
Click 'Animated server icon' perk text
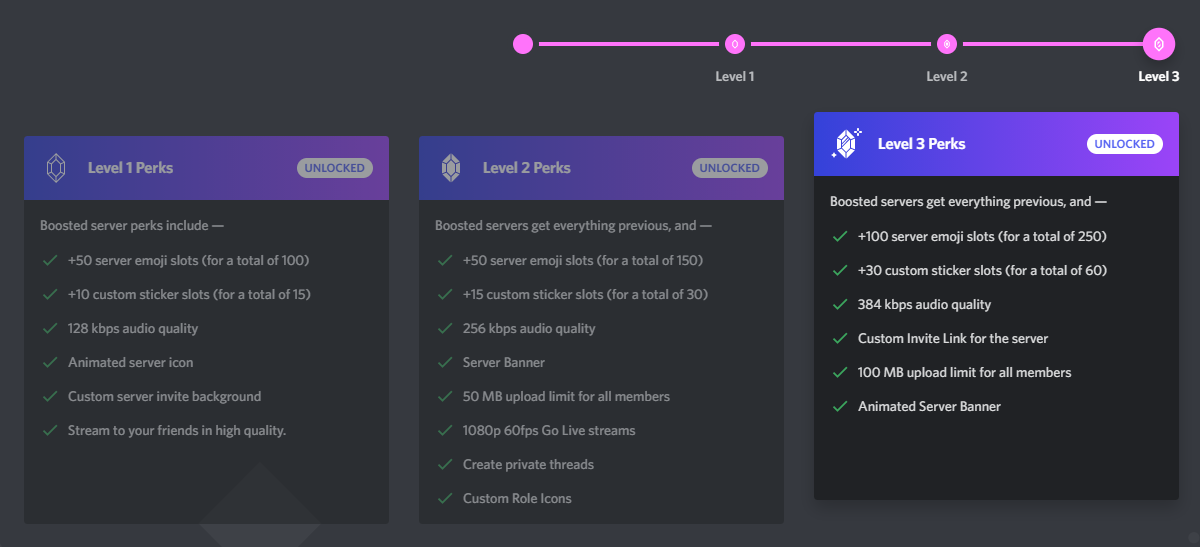click(x=131, y=362)
